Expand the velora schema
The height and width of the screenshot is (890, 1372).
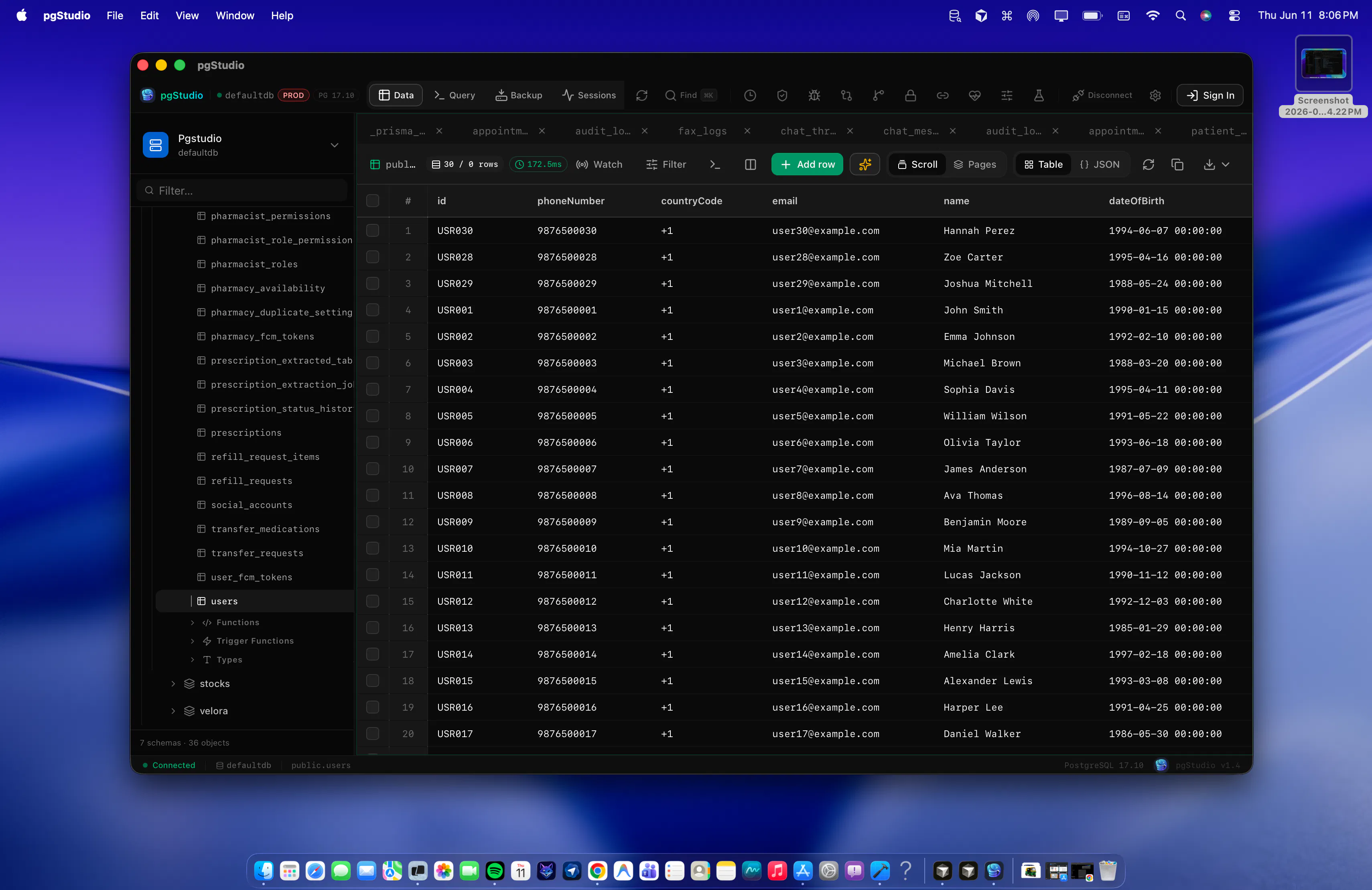click(x=173, y=711)
